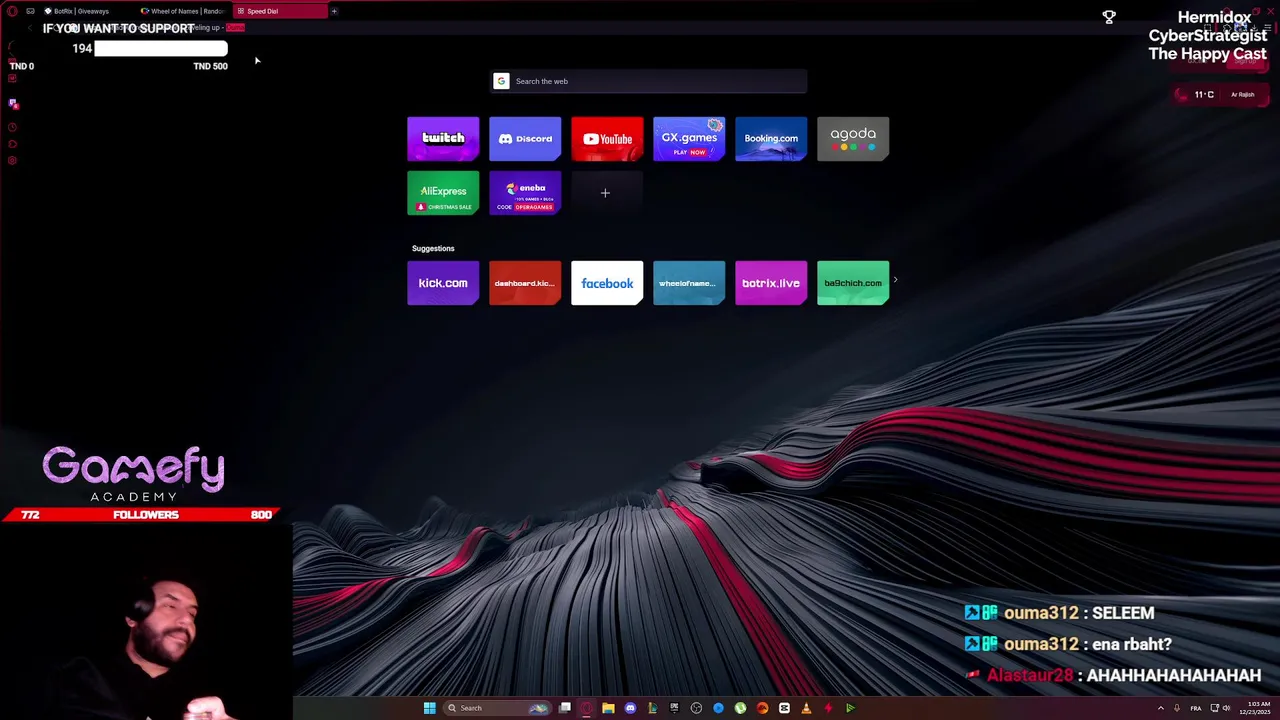Open the eneba speed dial tile
The width and height of the screenshot is (1280, 720).
pos(525,193)
